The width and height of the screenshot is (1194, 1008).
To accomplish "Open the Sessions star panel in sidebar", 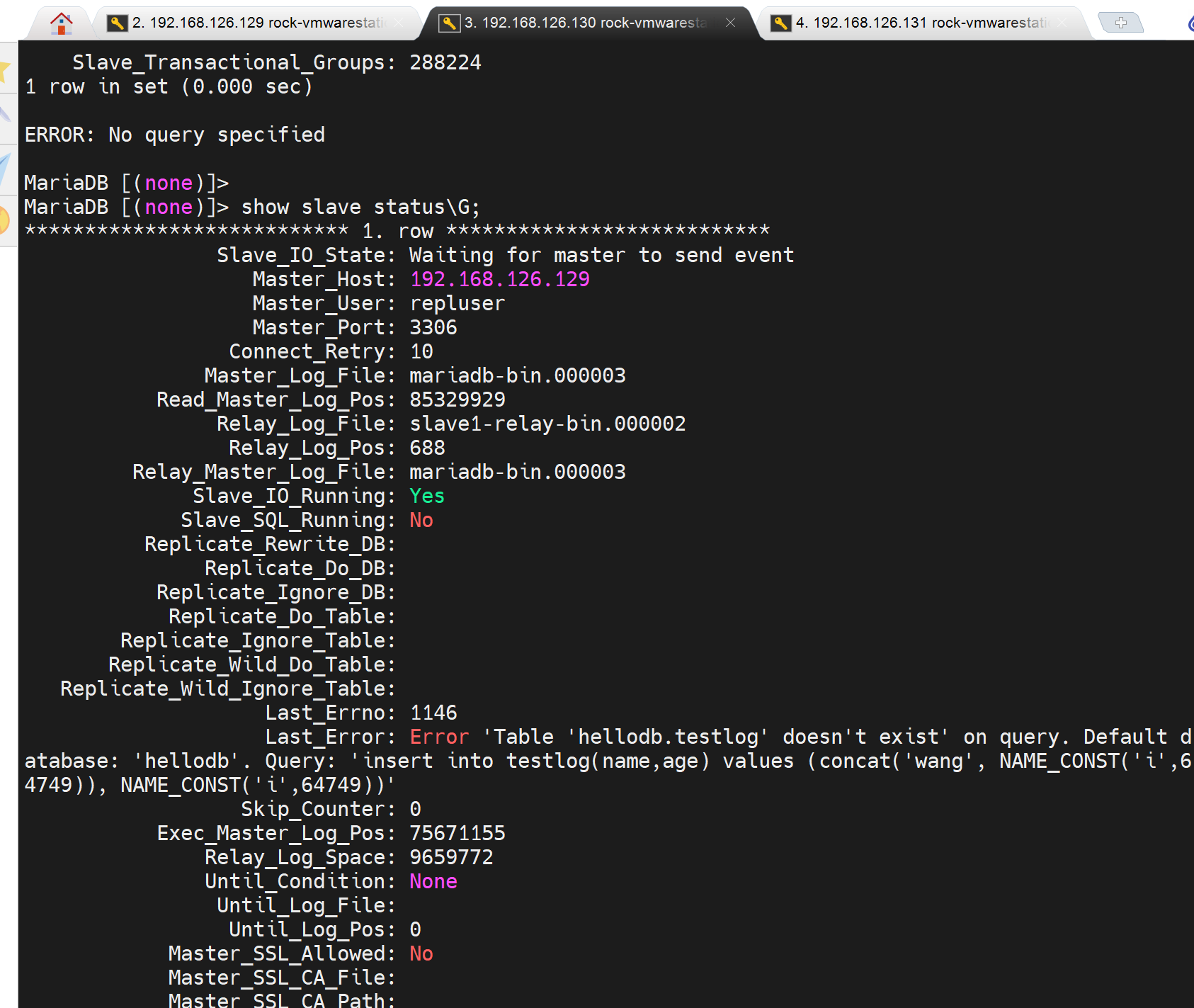I will pos(5,69).
